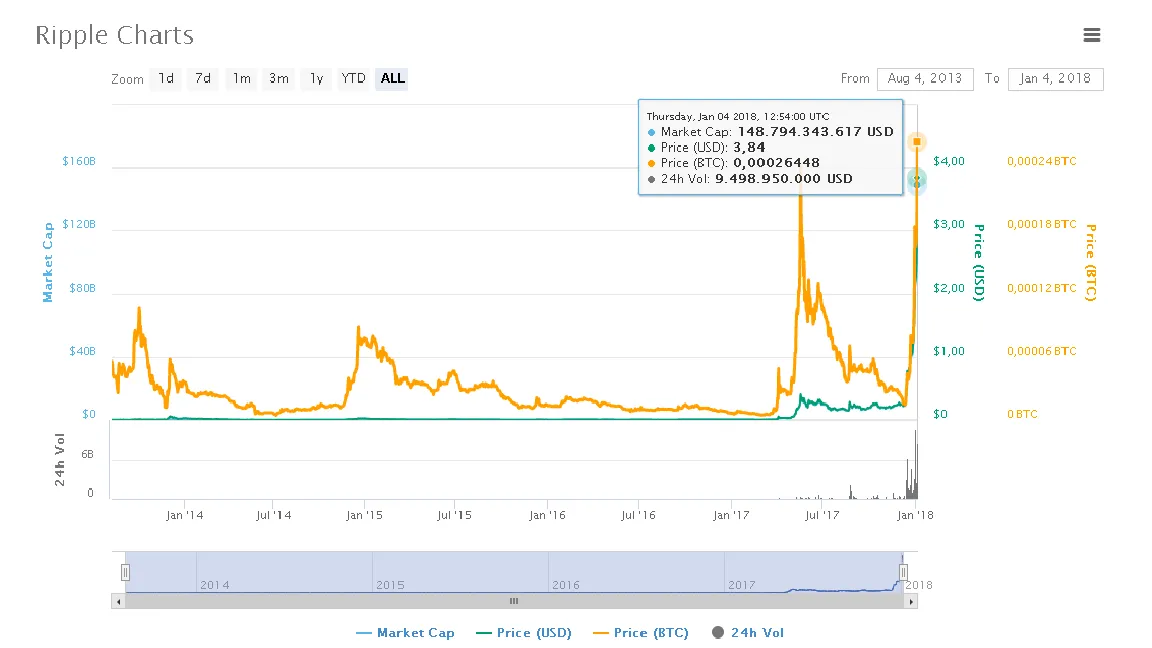Click the Jan '17 x-axis label
The image size is (1152, 648).
[731, 515]
